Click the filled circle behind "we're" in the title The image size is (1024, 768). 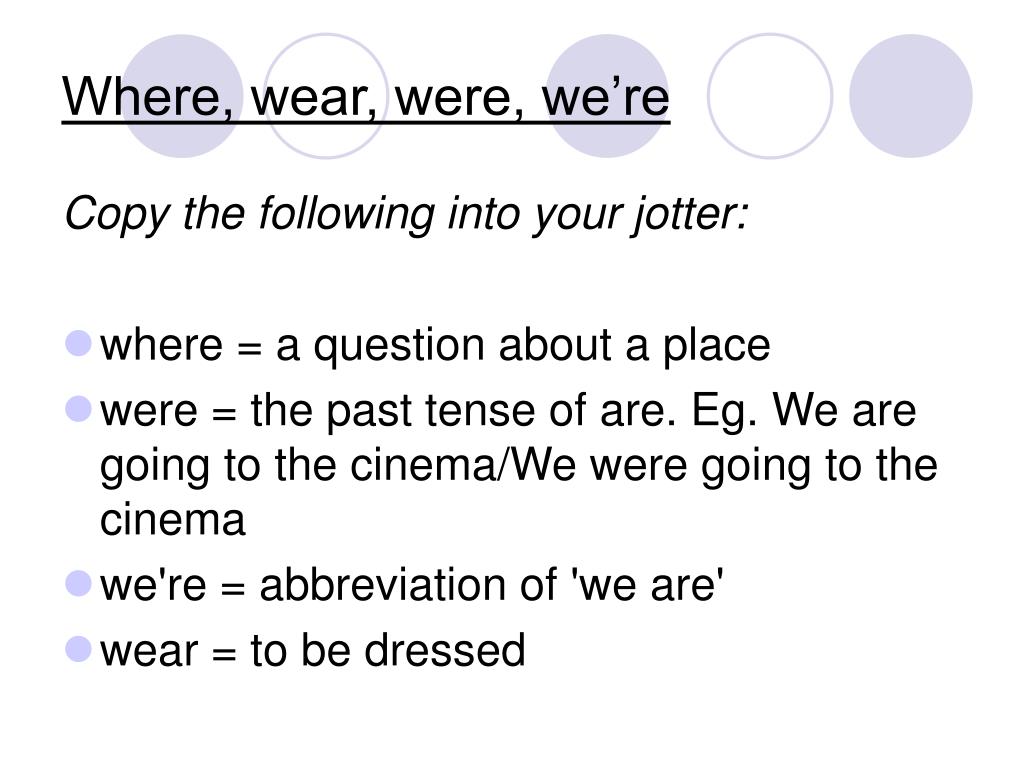click(x=607, y=96)
